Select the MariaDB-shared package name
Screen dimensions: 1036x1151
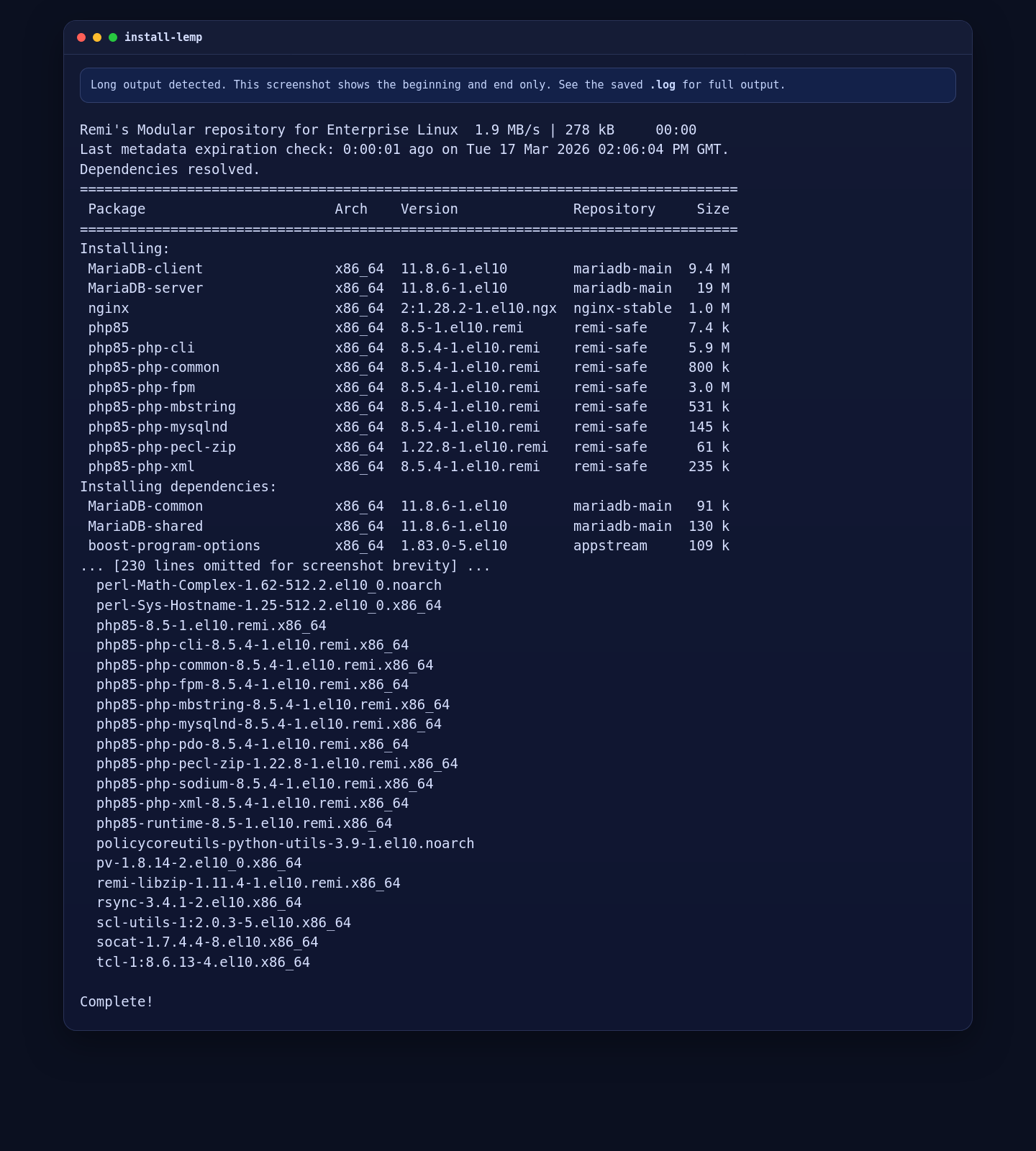pos(145,527)
